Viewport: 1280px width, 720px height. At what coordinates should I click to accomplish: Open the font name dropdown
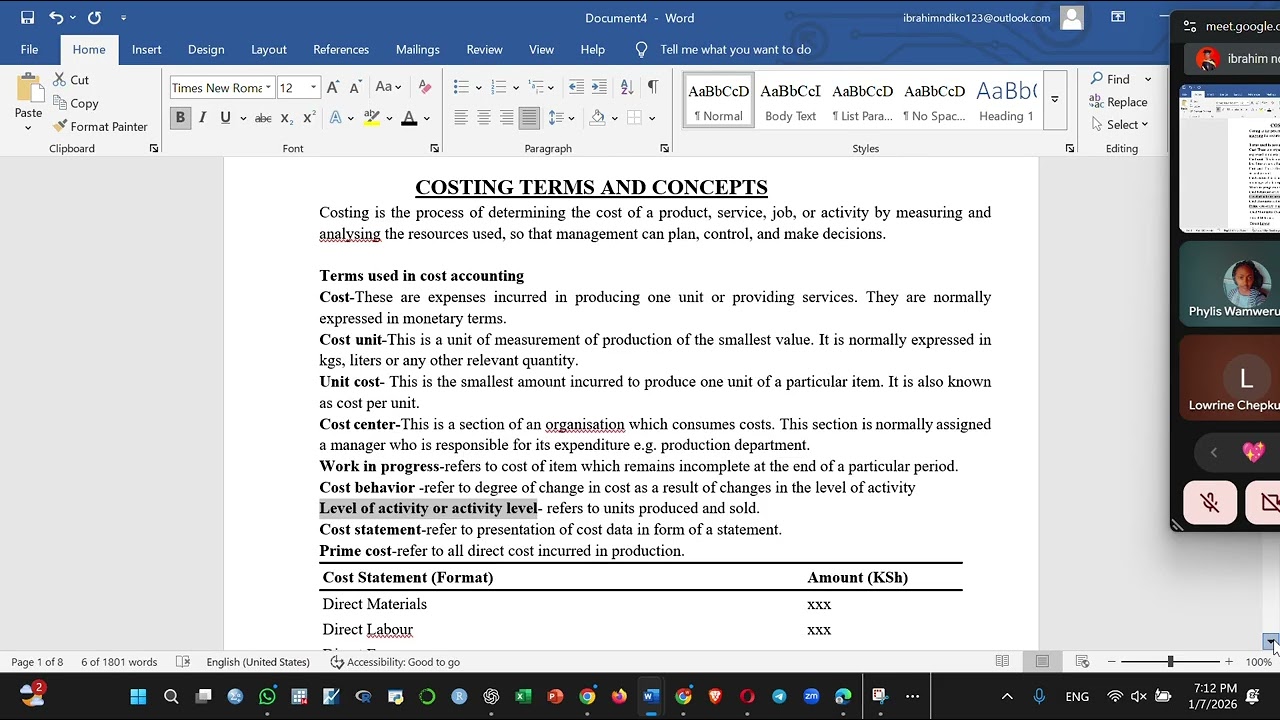(269, 88)
